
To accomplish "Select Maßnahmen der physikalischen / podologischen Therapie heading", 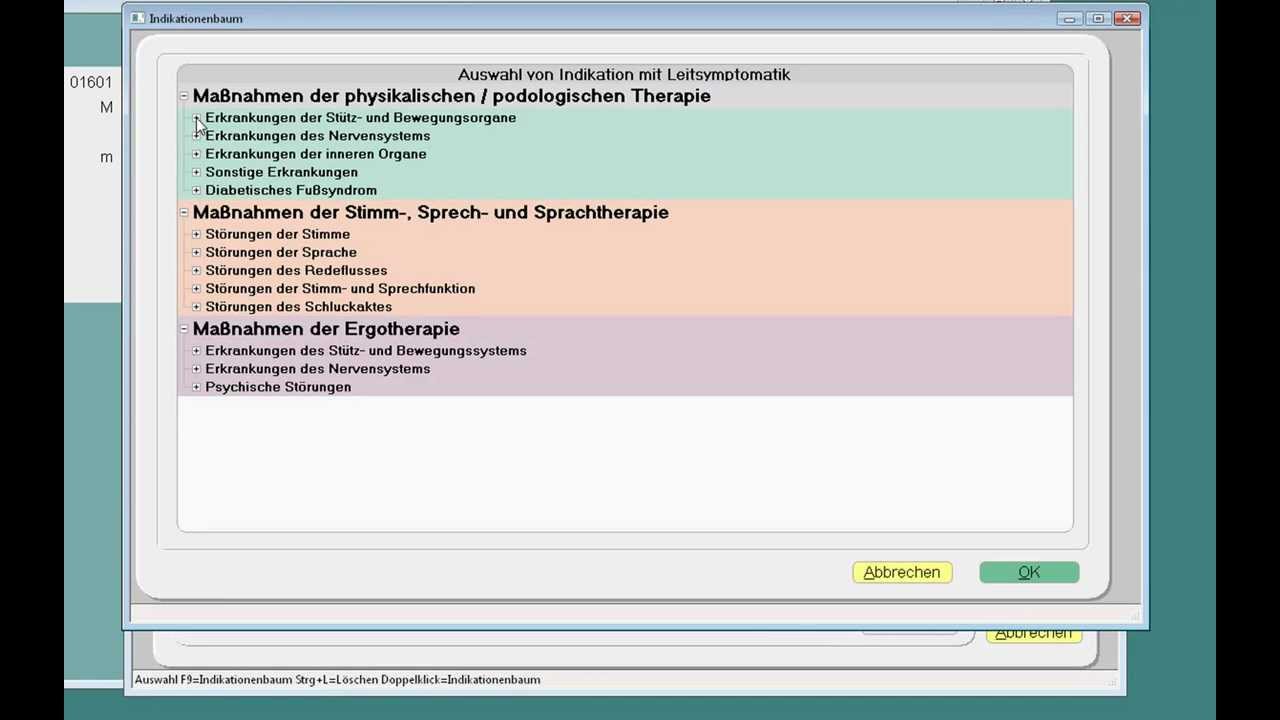I will (x=451, y=96).
